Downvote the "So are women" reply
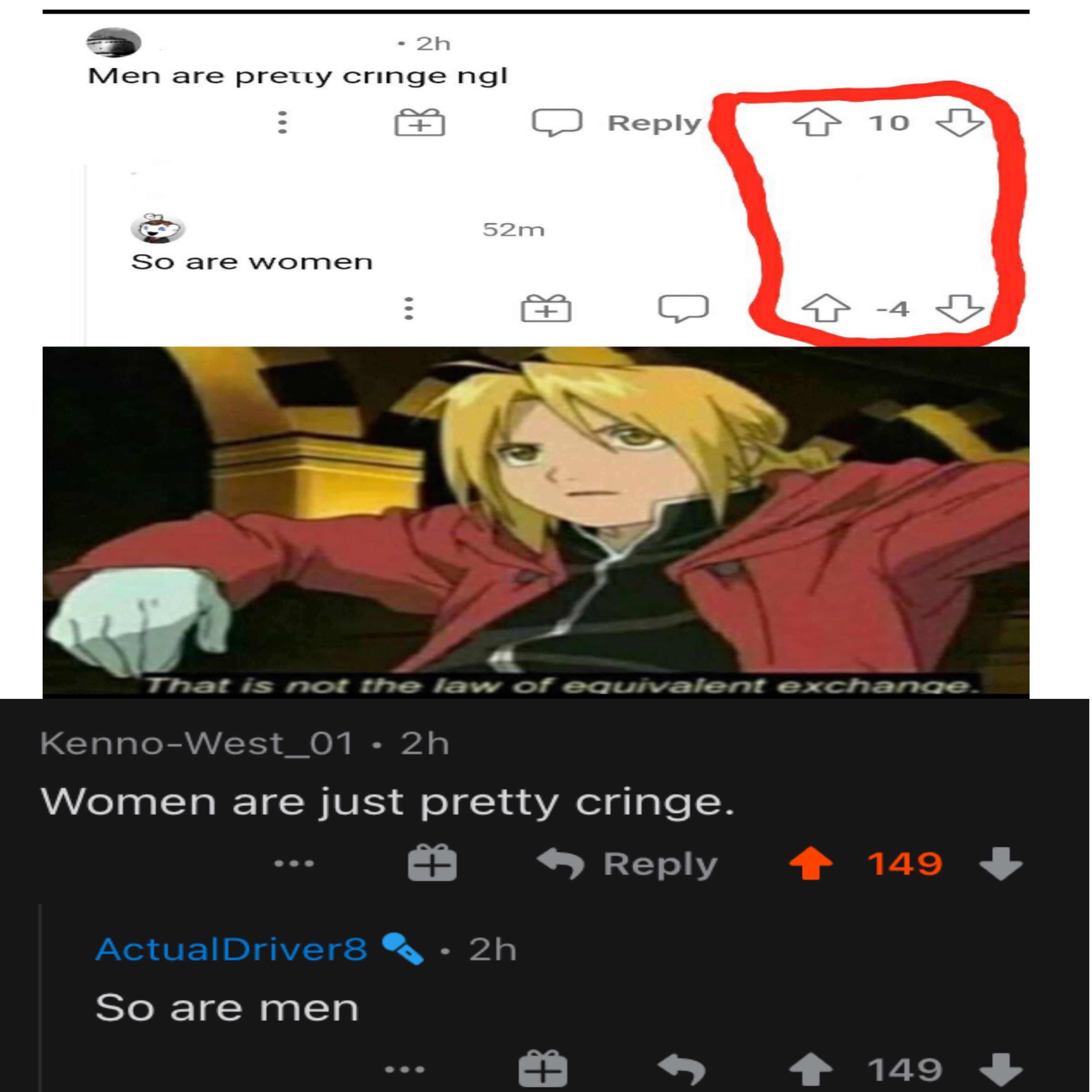Viewport: 1092px width, 1092px height. pos(959,309)
